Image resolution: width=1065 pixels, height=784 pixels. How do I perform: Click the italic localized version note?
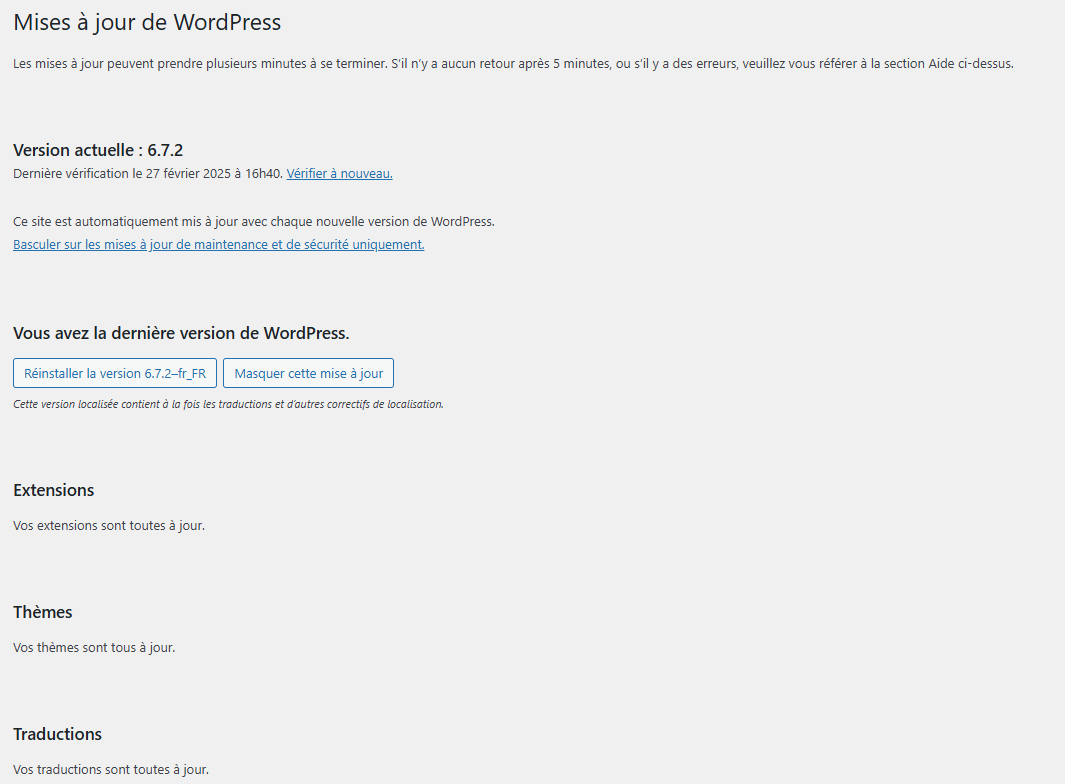point(228,404)
